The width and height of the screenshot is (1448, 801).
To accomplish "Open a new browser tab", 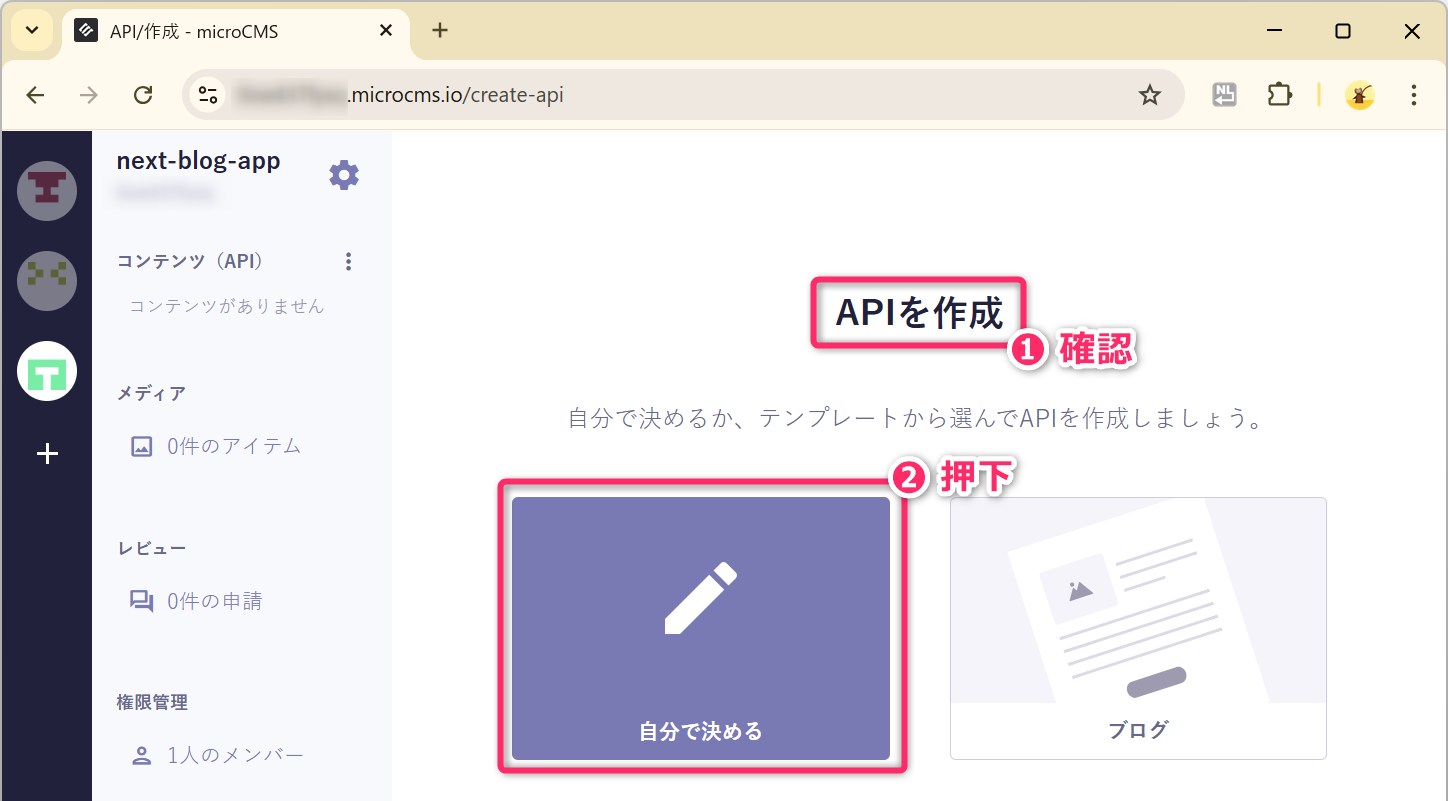I will point(440,31).
